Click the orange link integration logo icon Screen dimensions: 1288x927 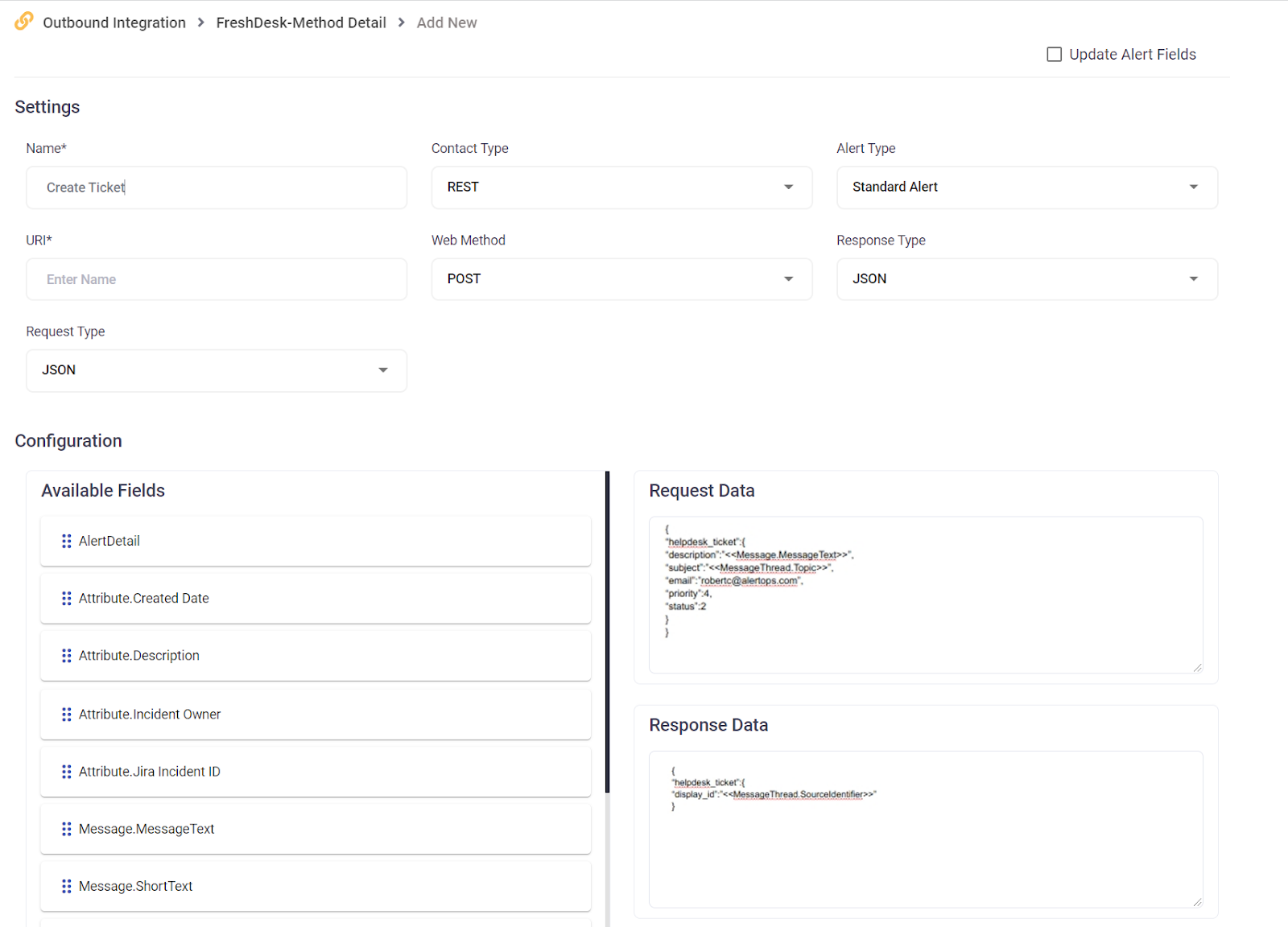(x=24, y=21)
